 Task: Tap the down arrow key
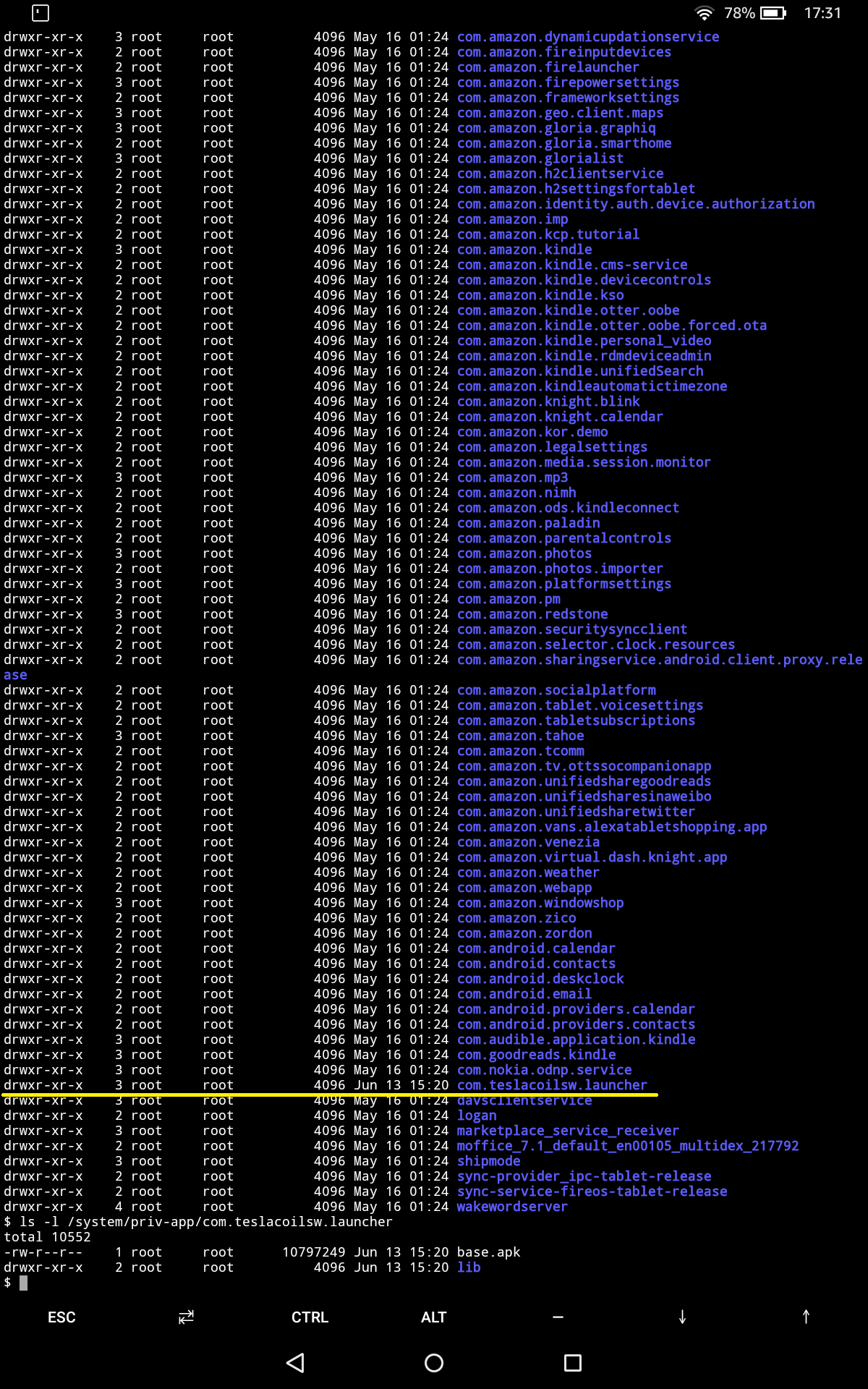682,1317
